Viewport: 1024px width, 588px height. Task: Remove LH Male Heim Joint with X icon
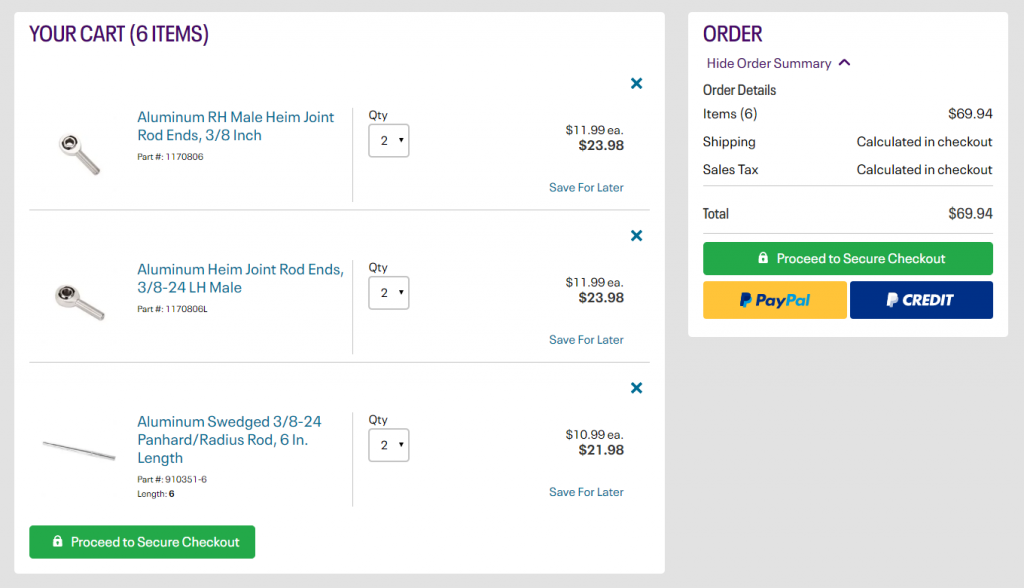(x=636, y=236)
